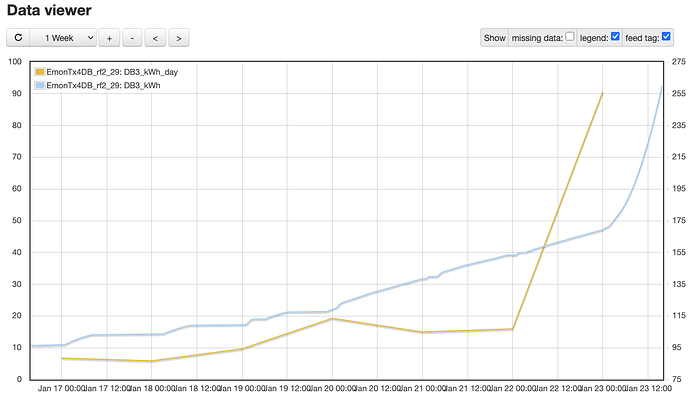Screen dimensions: 690x400
Task: Enable the missing data checkbox
Action: (570, 37)
